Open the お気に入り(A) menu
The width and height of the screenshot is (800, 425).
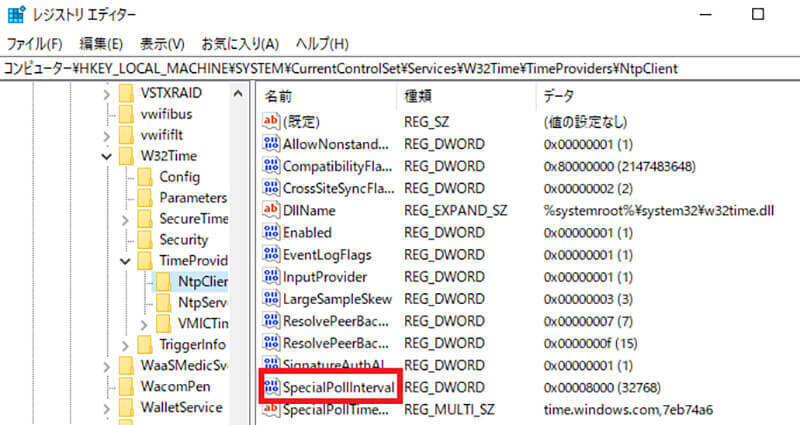tap(240, 44)
